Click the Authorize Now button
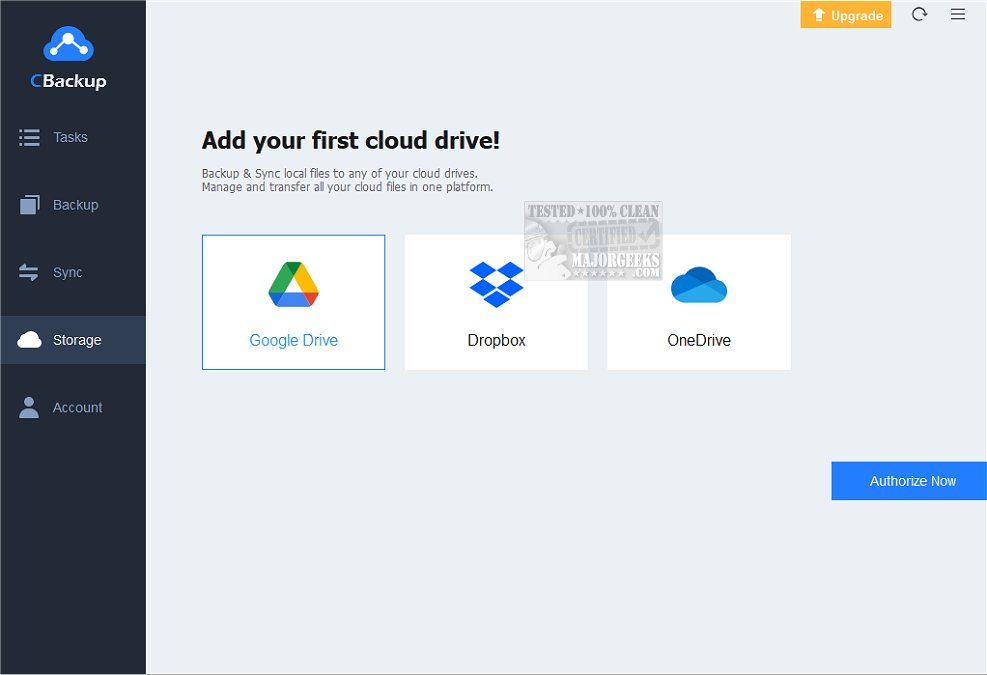This screenshot has width=987, height=675. click(909, 481)
